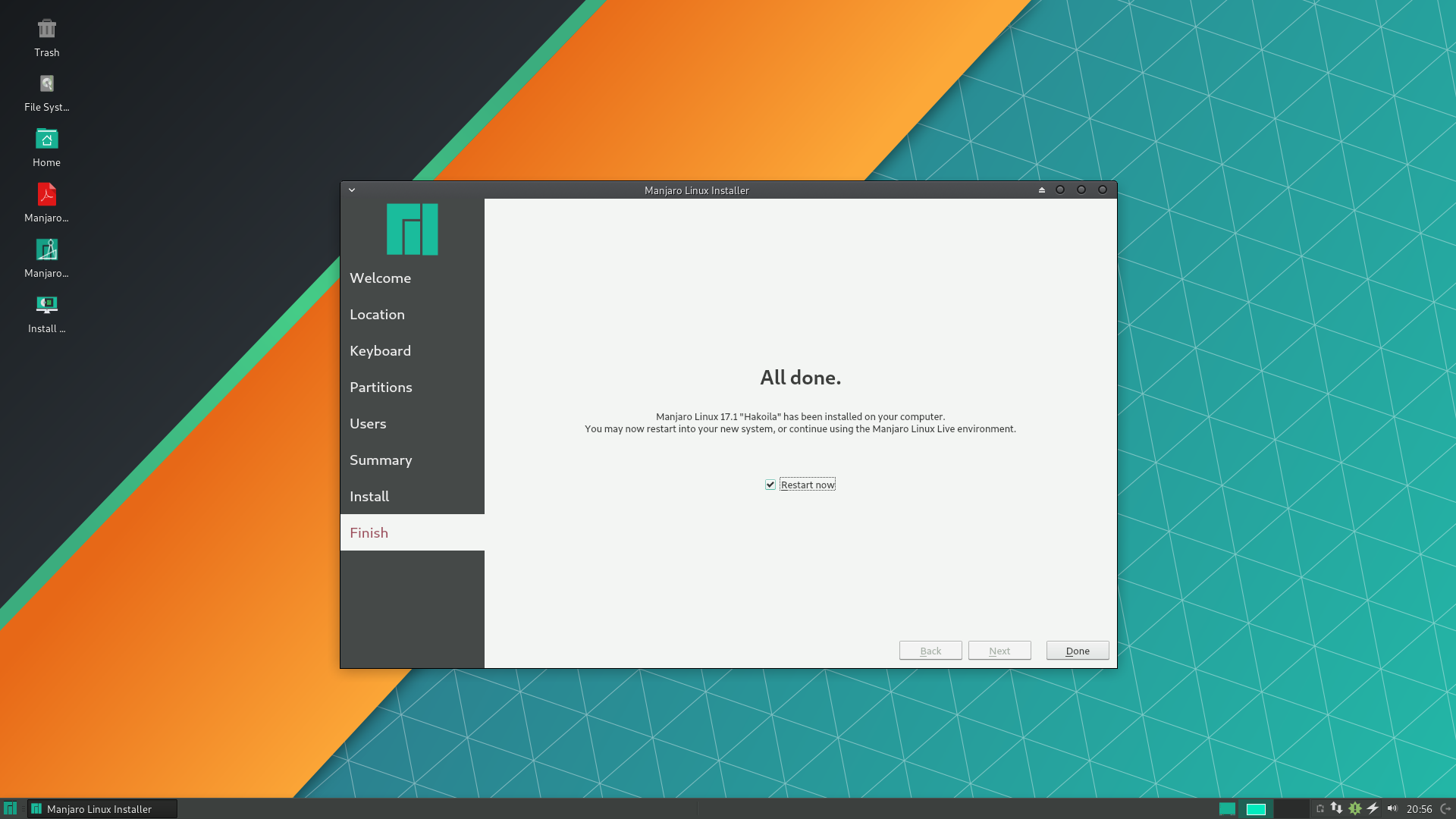Open the Manjaro architect desktop launcher
The height and width of the screenshot is (819, 1456).
click(x=47, y=249)
